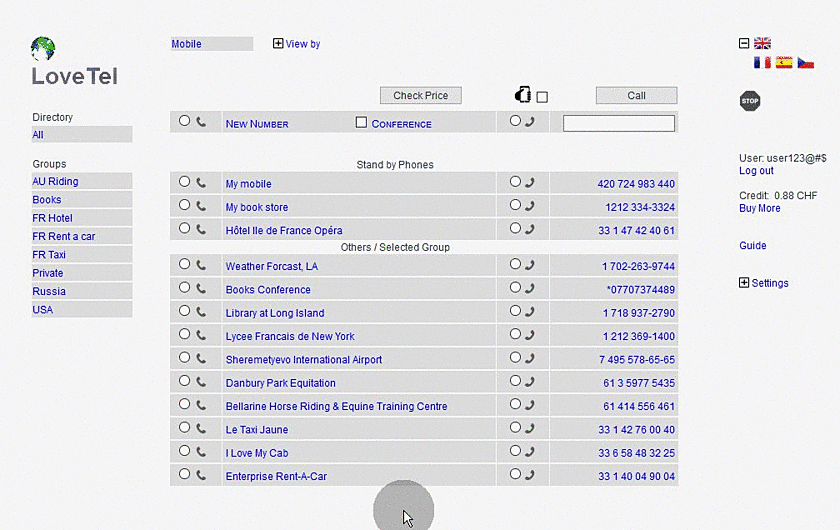This screenshot has width=840, height=530.
Task: Open the FR Hotel group
Action: tap(53, 218)
